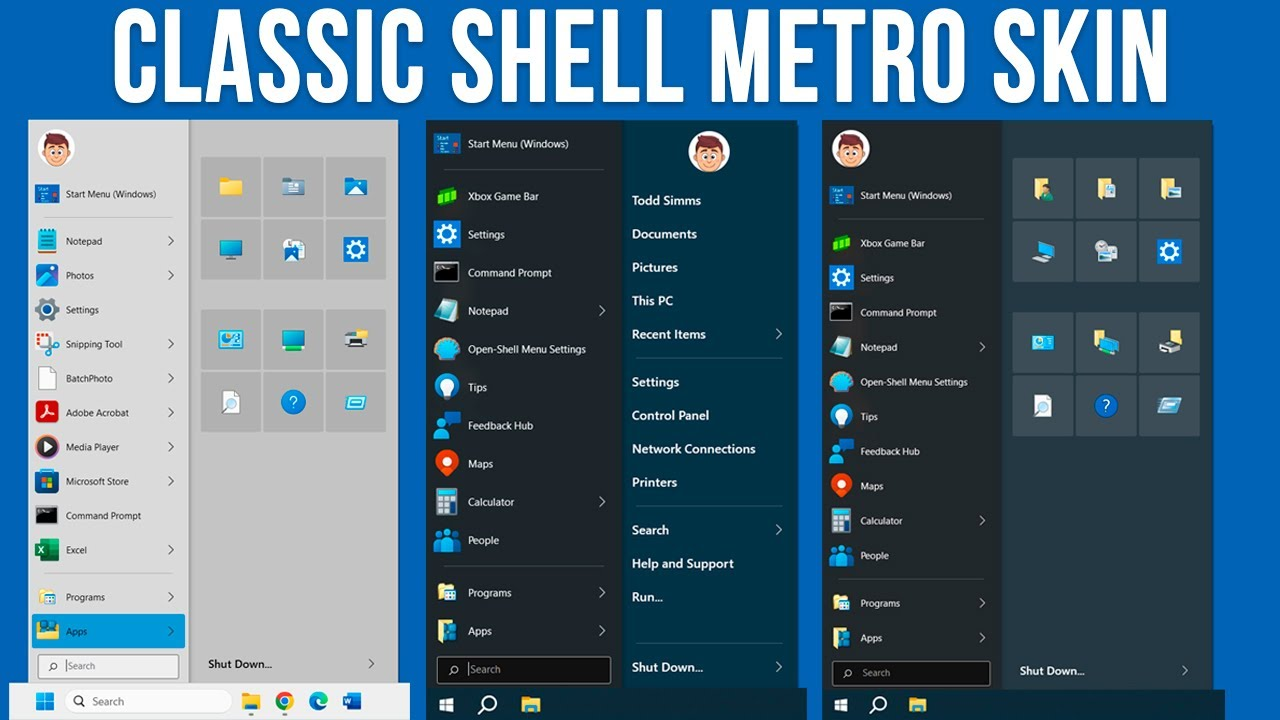Expand the Programs arrow in the light-gray menu
Viewport: 1280px width, 720px height.
tap(171, 597)
